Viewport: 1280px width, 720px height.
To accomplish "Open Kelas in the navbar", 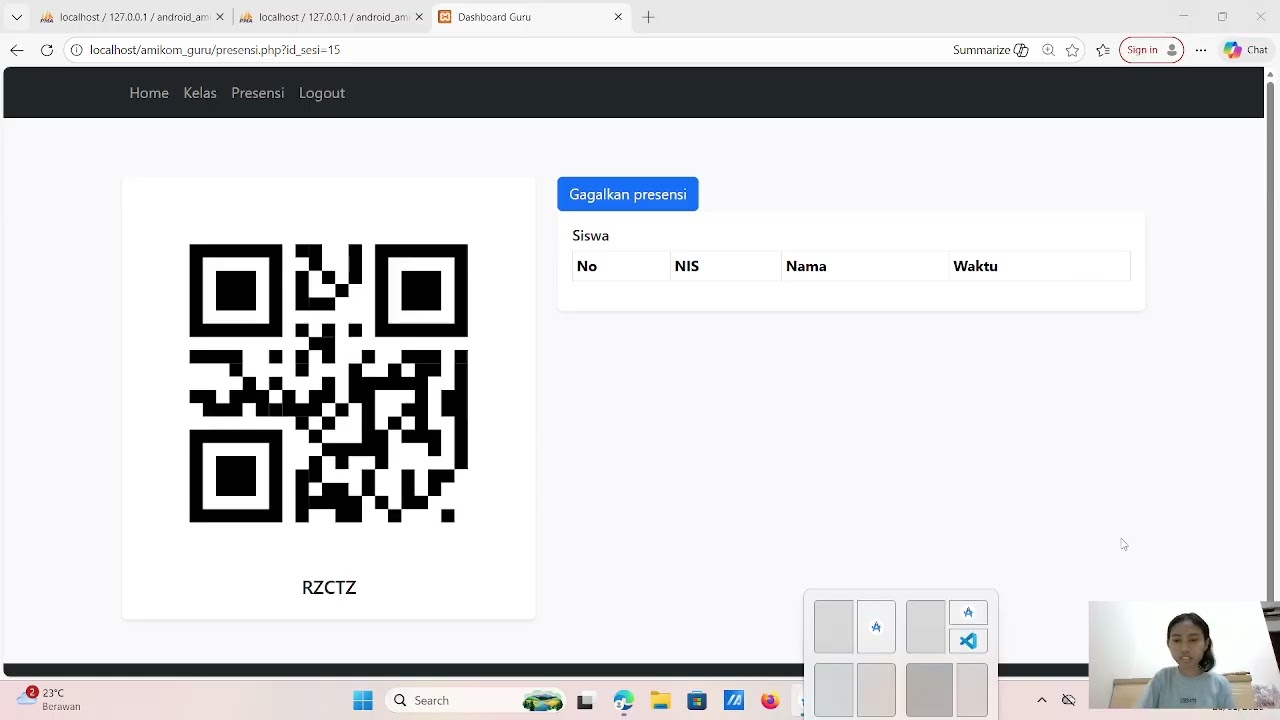I will click(200, 93).
